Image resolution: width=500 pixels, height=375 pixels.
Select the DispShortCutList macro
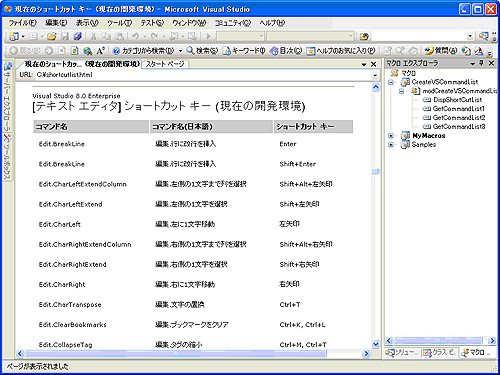pyautogui.click(x=452, y=100)
